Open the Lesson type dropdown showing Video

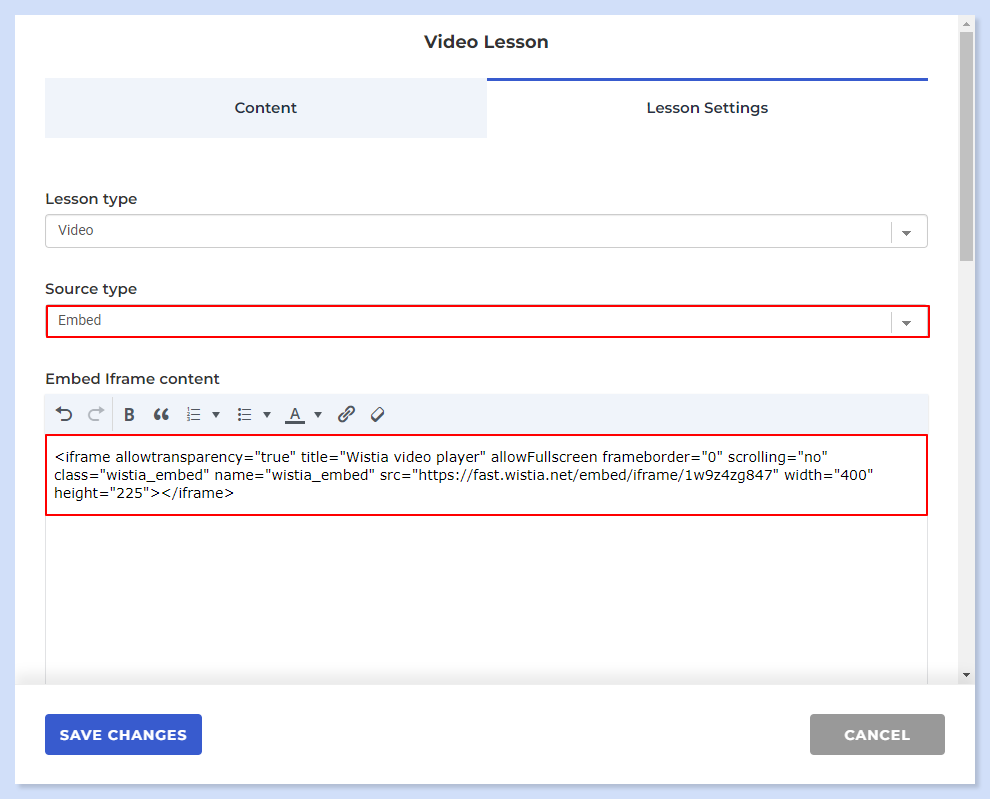(x=486, y=231)
